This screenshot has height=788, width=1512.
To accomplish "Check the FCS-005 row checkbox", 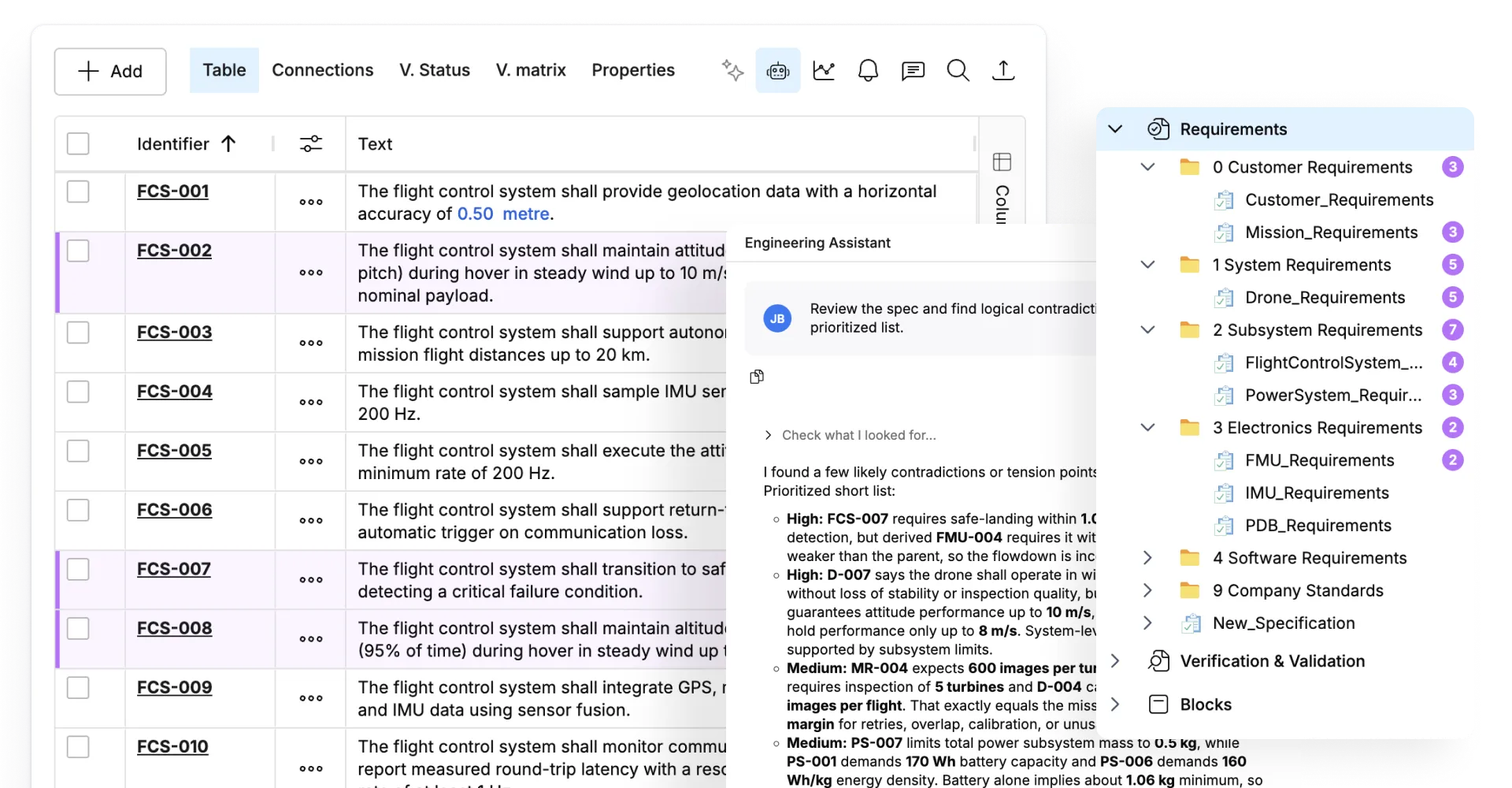I will click(78, 451).
